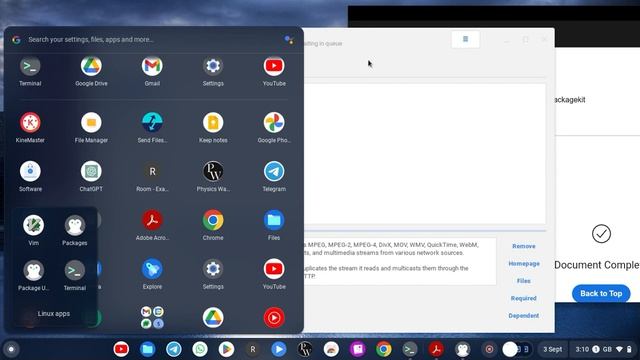Click Files link in the package window
Image resolution: width=640 pixels, height=360 pixels.
(524, 281)
